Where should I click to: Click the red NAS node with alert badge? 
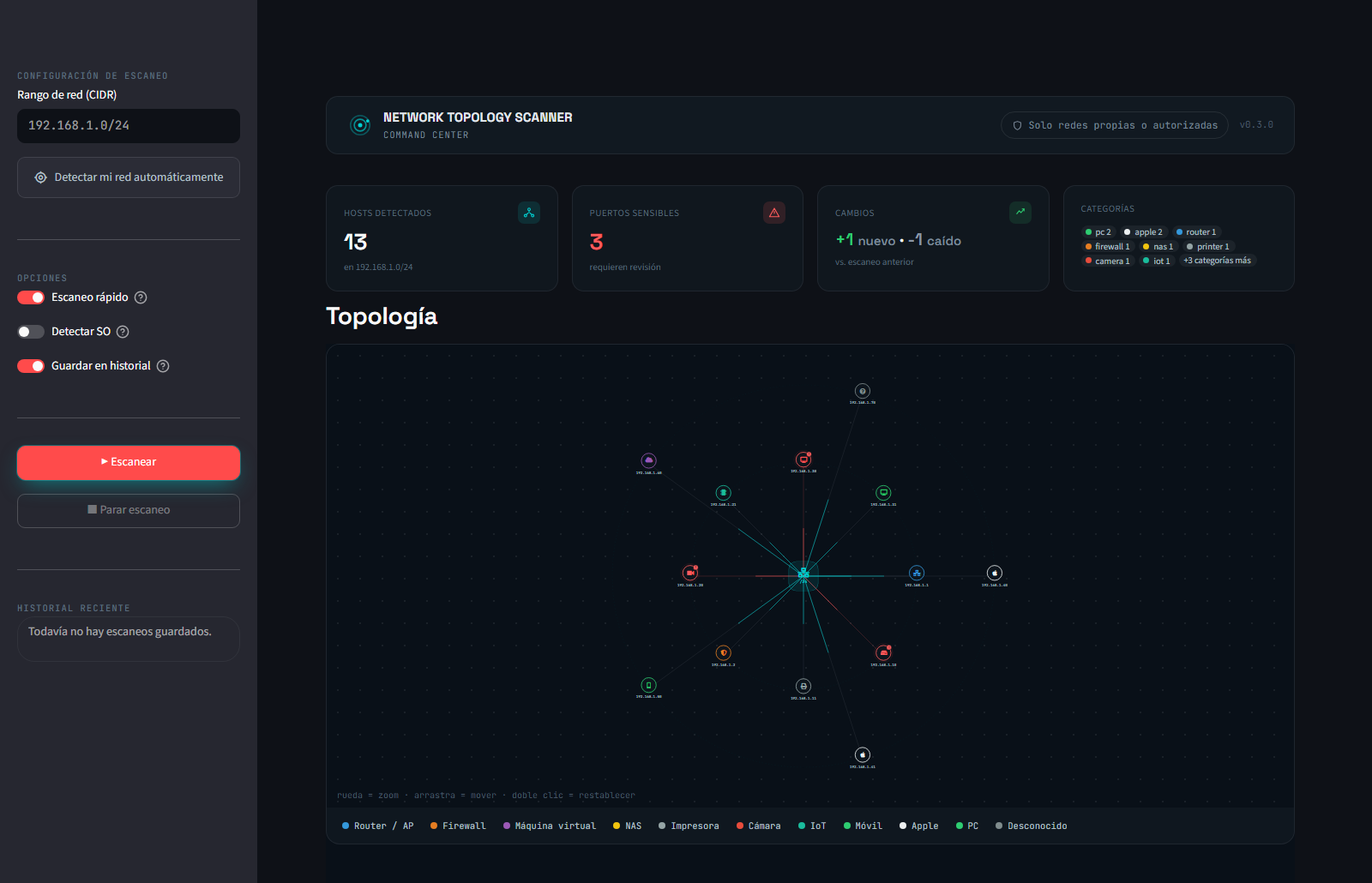click(x=883, y=652)
